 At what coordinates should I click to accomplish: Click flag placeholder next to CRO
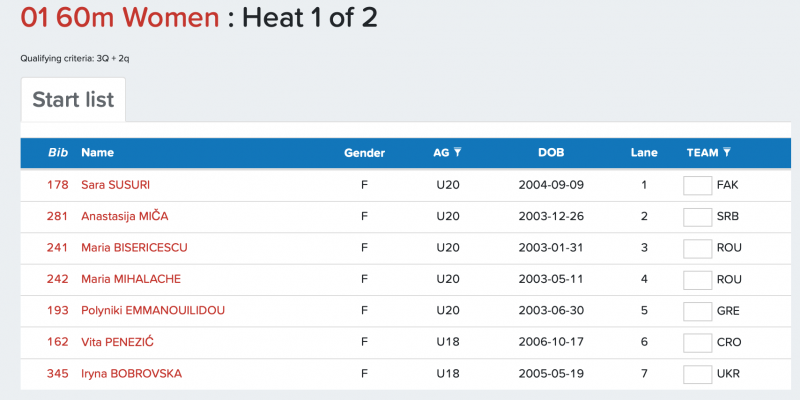pos(697,342)
